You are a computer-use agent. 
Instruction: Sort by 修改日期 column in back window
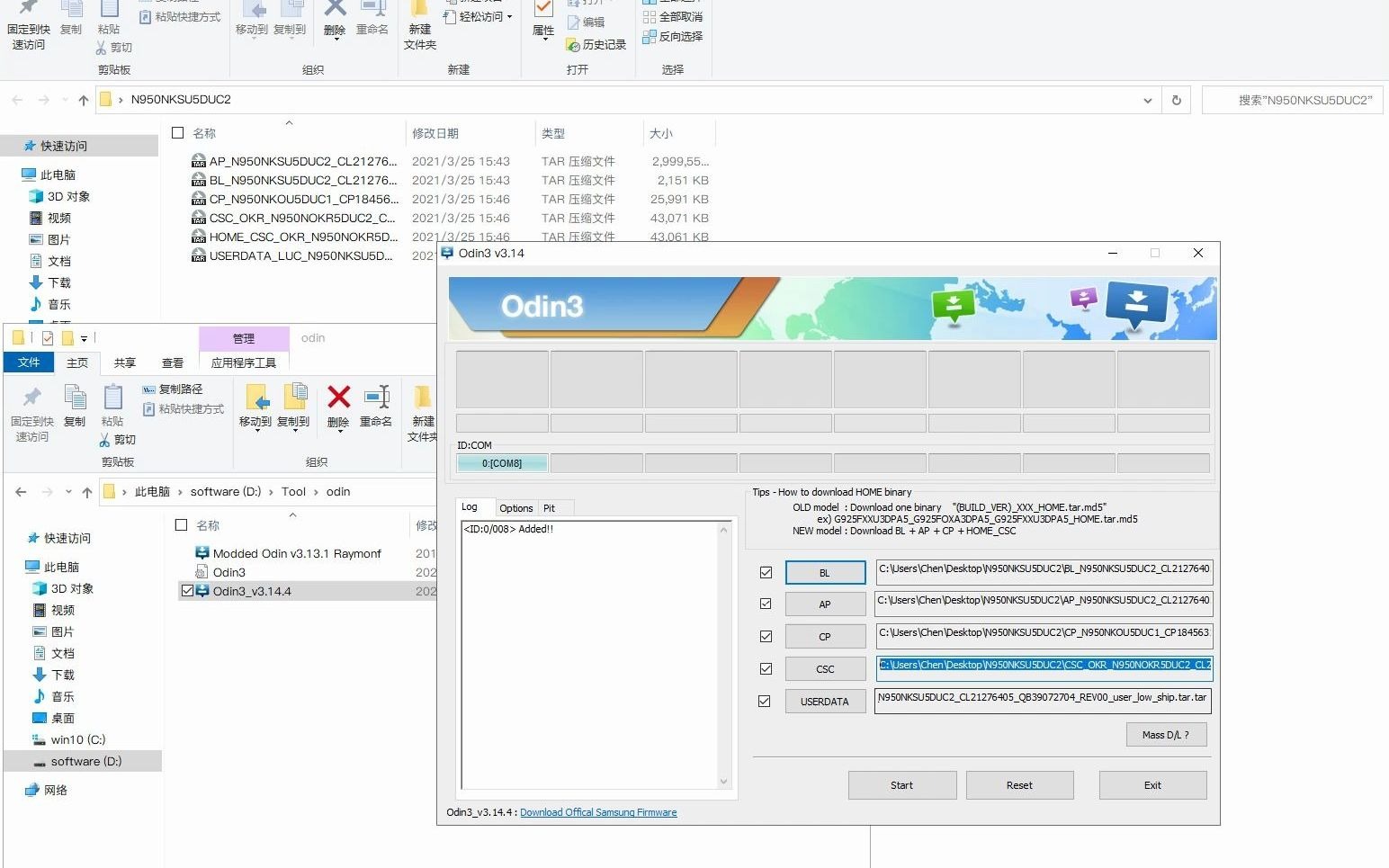[435, 133]
